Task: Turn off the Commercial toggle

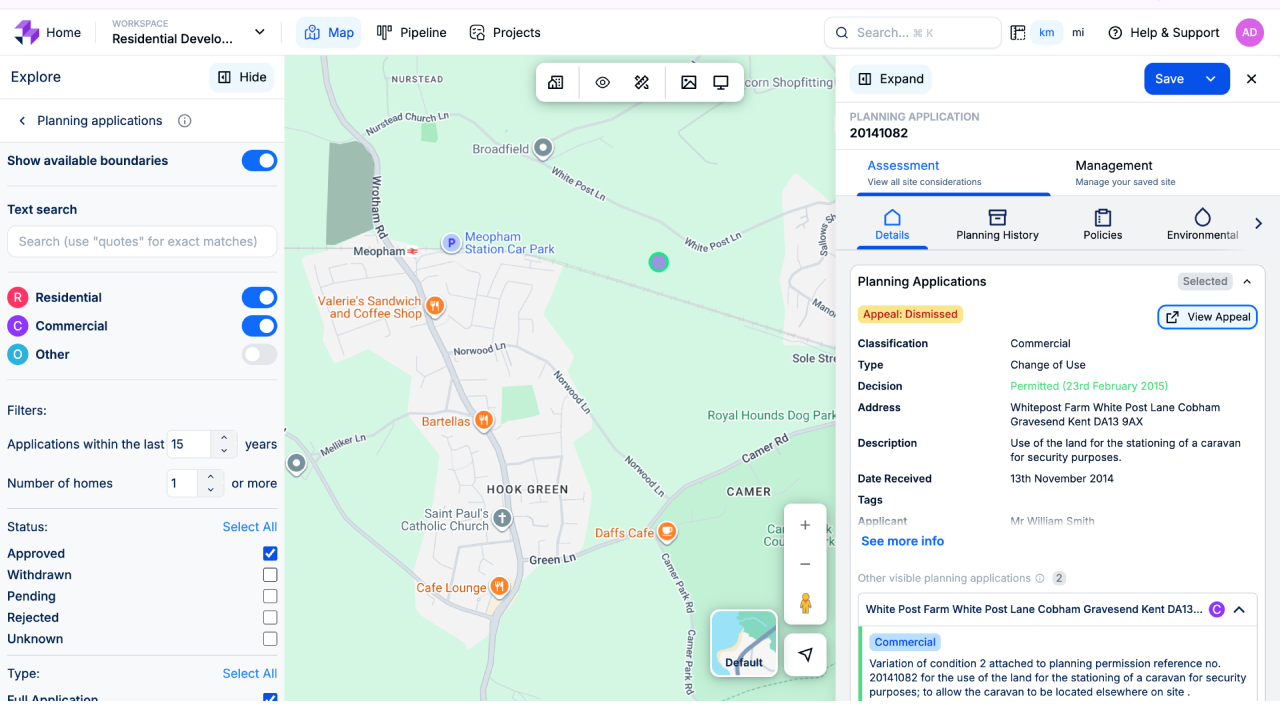Action: pyautogui.click(x=259, y=326)
